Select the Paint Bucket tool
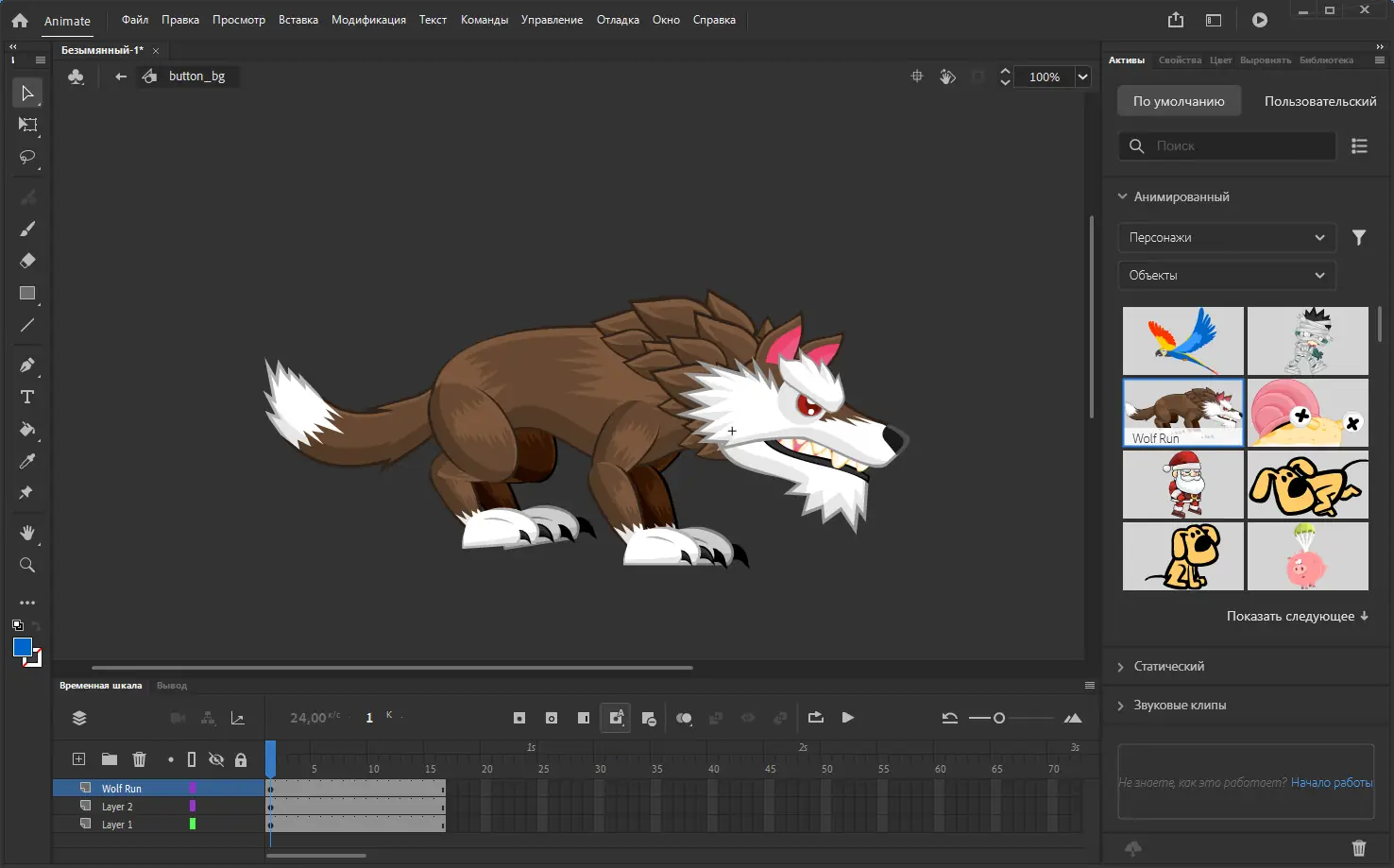Image resolution: width=1394 pixels, height=868 pixels. tap(27, 429)
